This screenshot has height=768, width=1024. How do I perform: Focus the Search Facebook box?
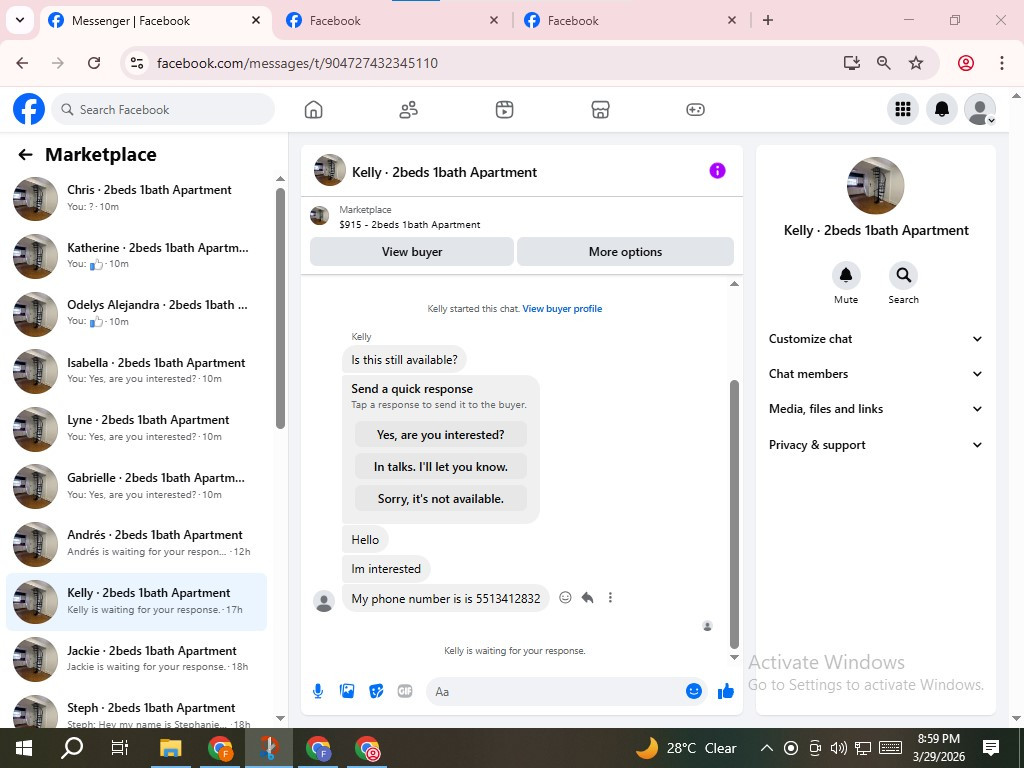pyautogui.click(x=163, y=109)
